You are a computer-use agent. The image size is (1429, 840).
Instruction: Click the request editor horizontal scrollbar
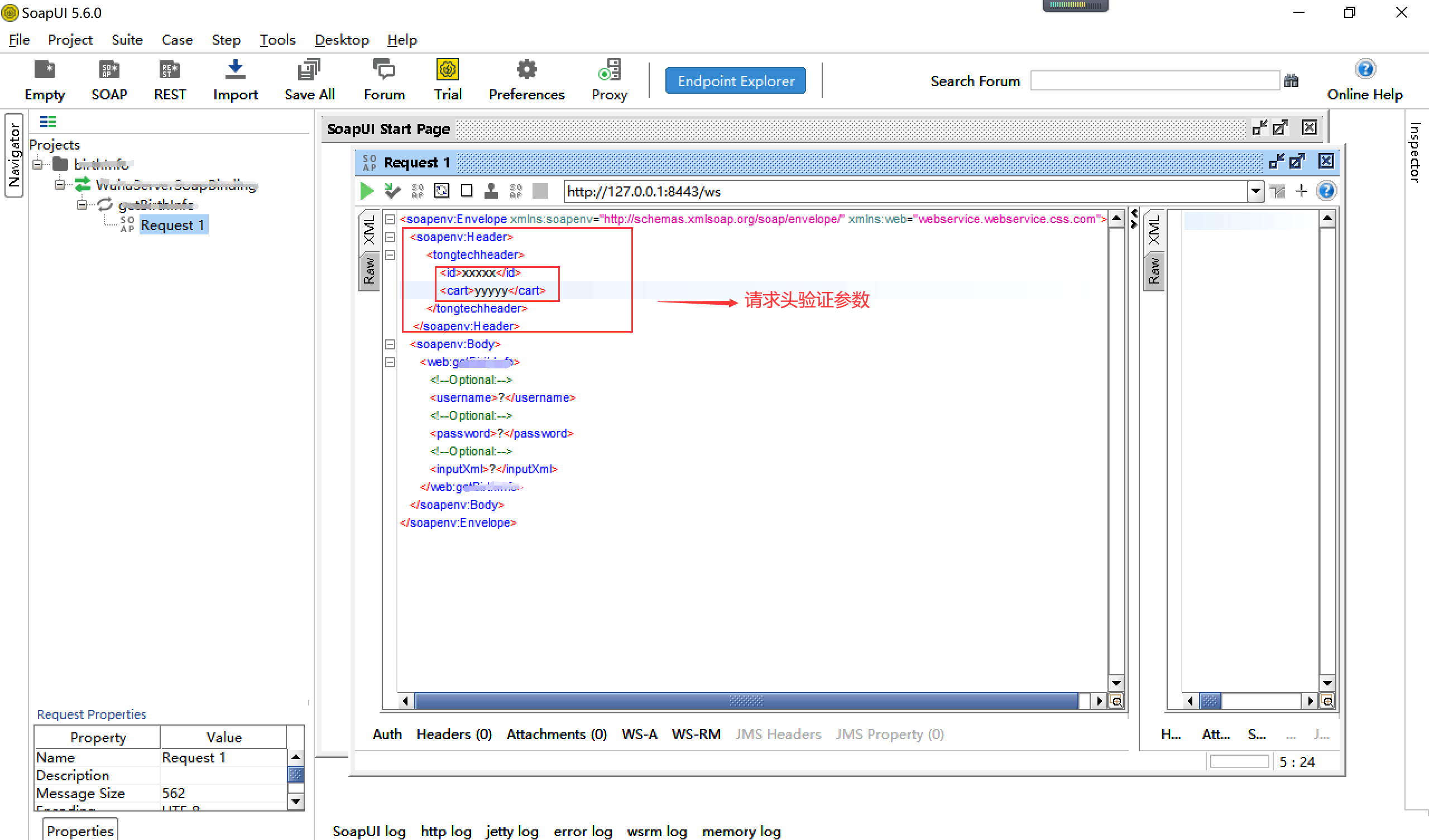pyautogui.click(x=746, y=701)
